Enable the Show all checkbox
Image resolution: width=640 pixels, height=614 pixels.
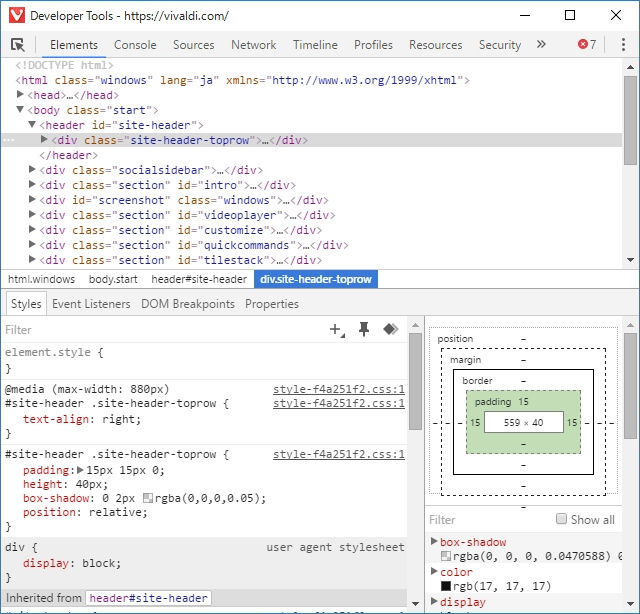[x=562, y=519]
